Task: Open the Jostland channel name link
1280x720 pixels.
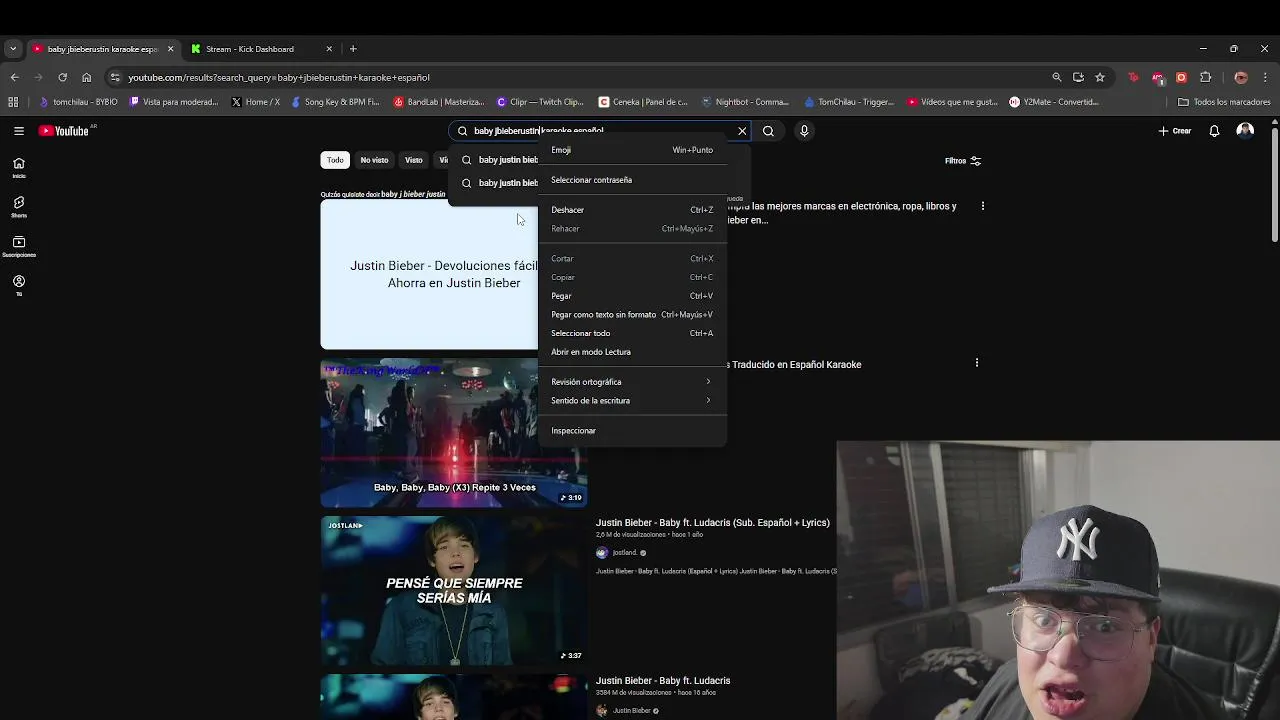Action: click(625, 553)
